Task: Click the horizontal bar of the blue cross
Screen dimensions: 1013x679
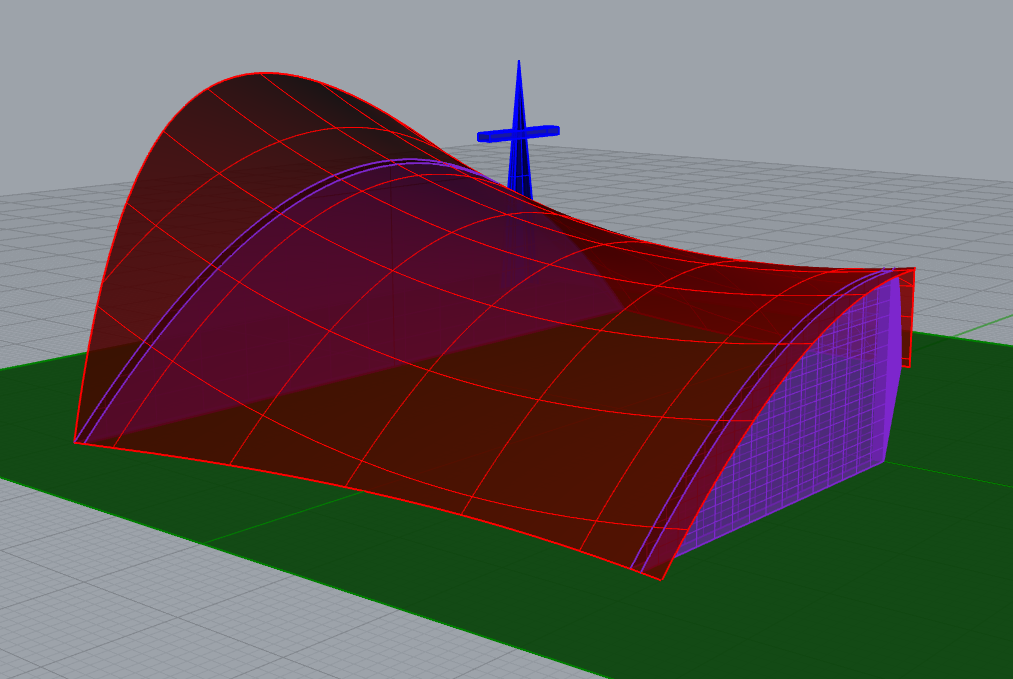Action: click(518, 132)
